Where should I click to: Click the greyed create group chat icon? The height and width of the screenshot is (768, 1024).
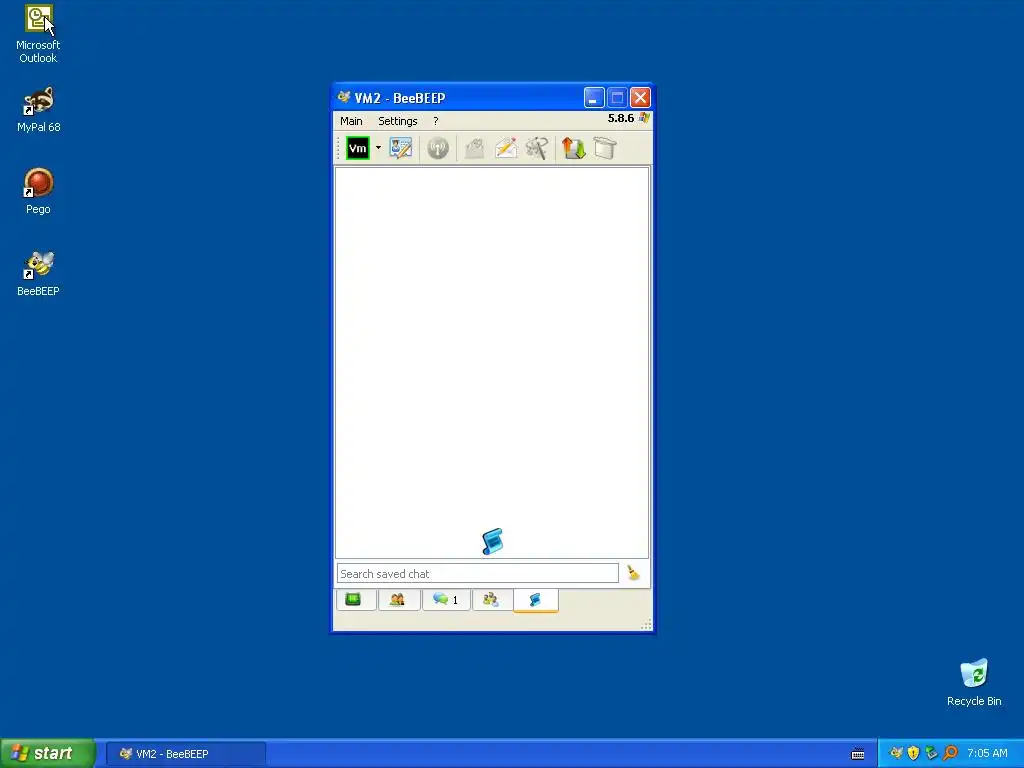[x=475, y=148]
